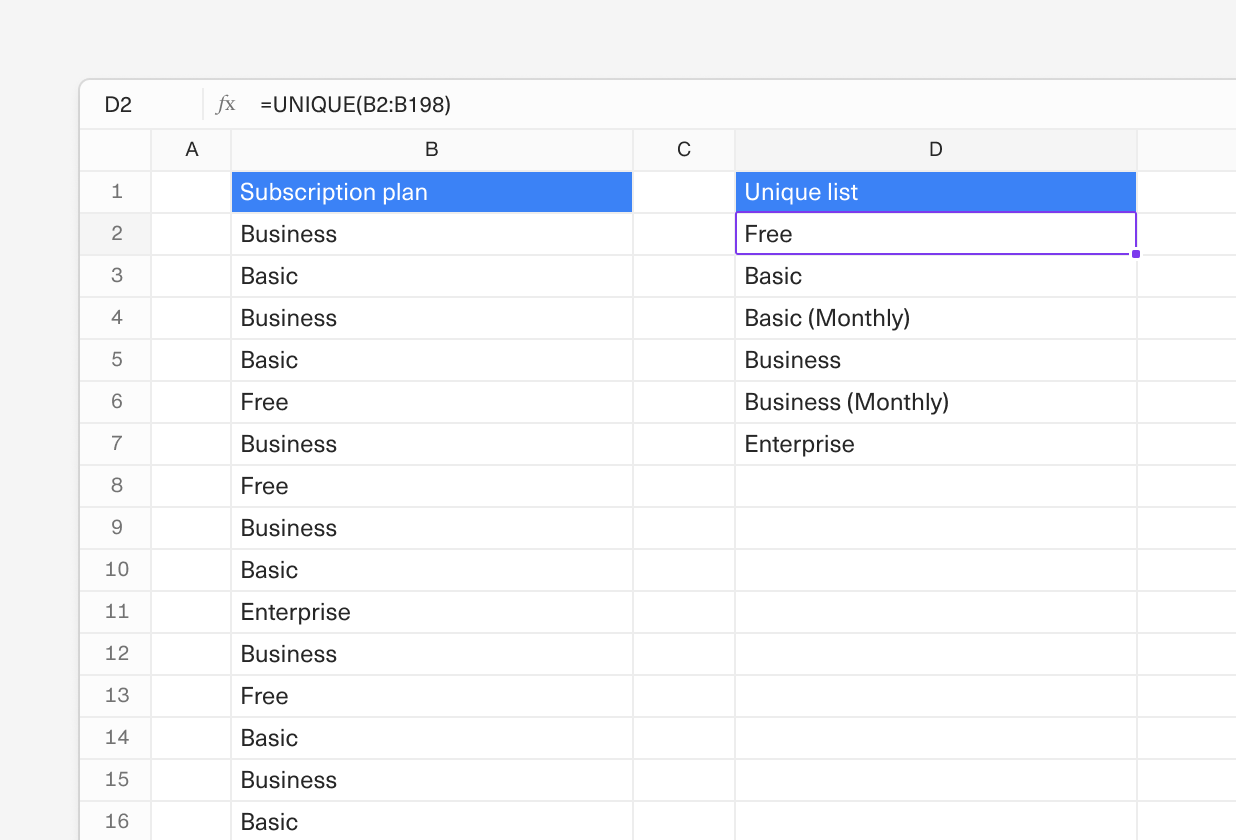Select Enterprise cell in column D

coord(936,444)
